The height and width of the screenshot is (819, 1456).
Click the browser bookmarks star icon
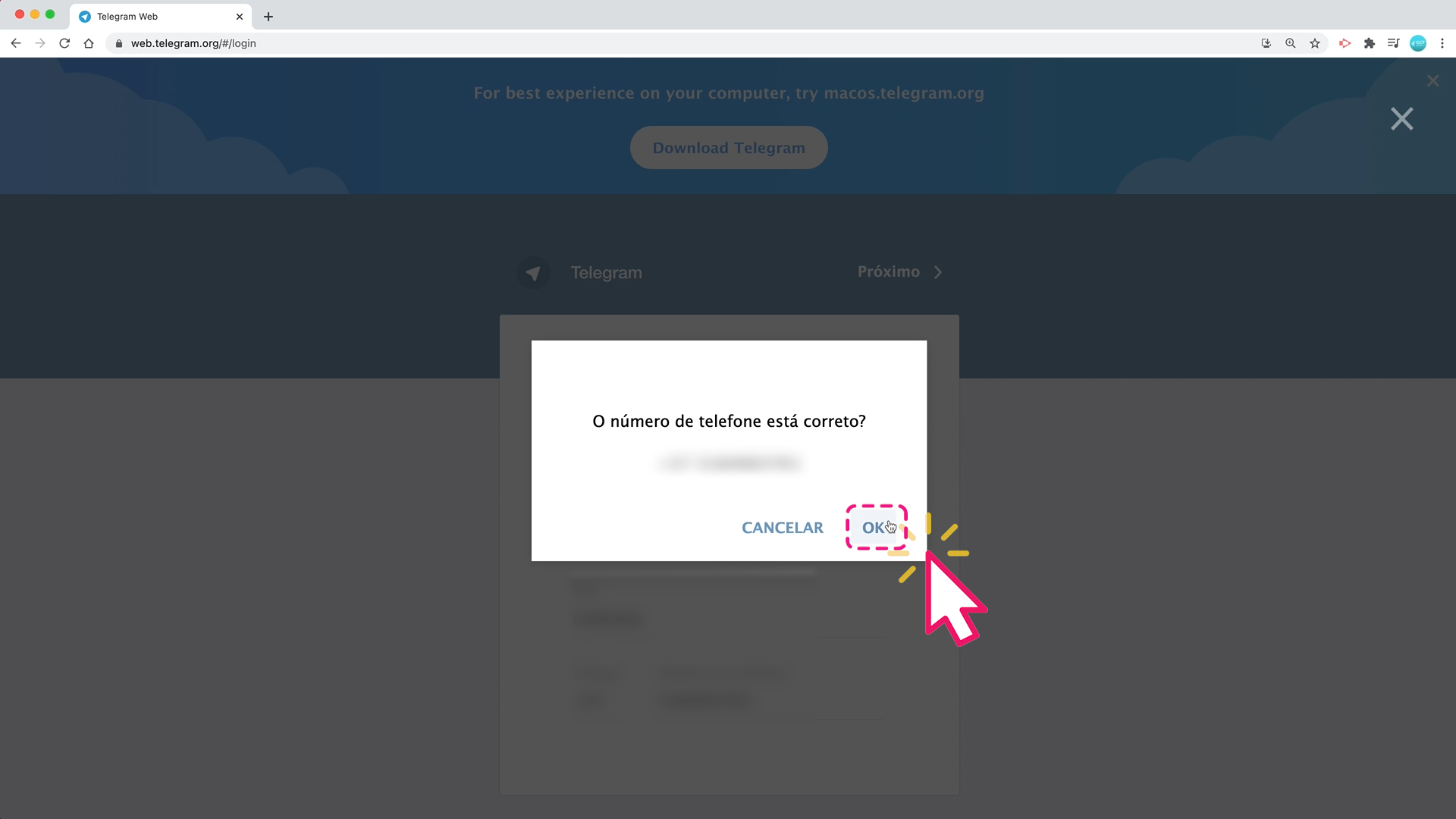coord(1316,43)
